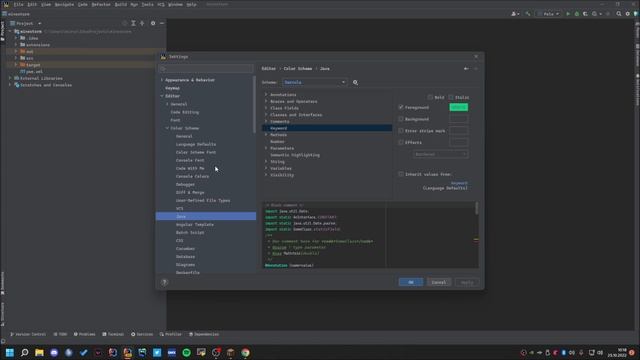Open the help question mark in Settings
The height and width of the screenshot is (360, 640).
pos(164,282)
